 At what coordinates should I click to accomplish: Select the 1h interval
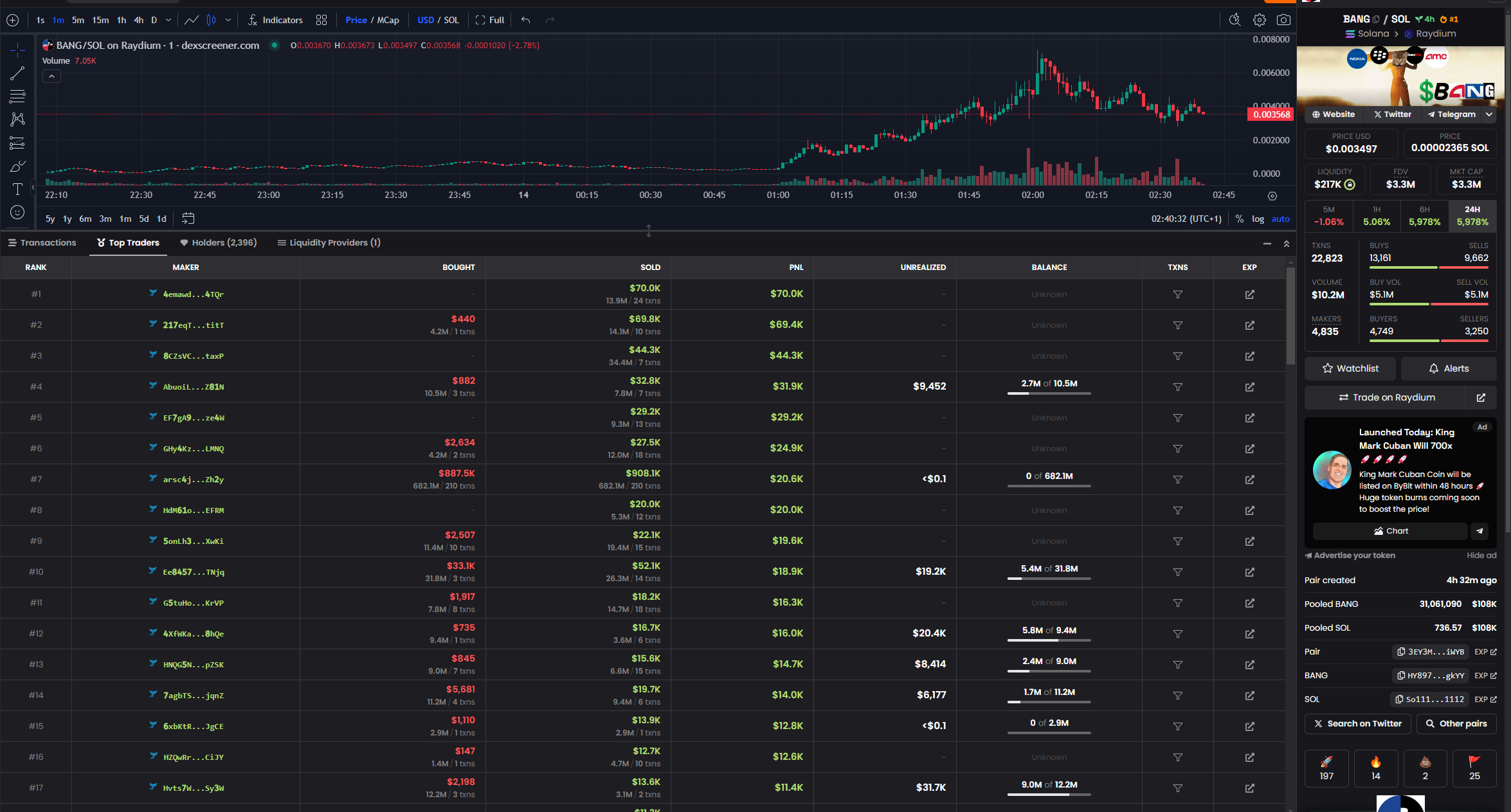click(x=122, y=20)
